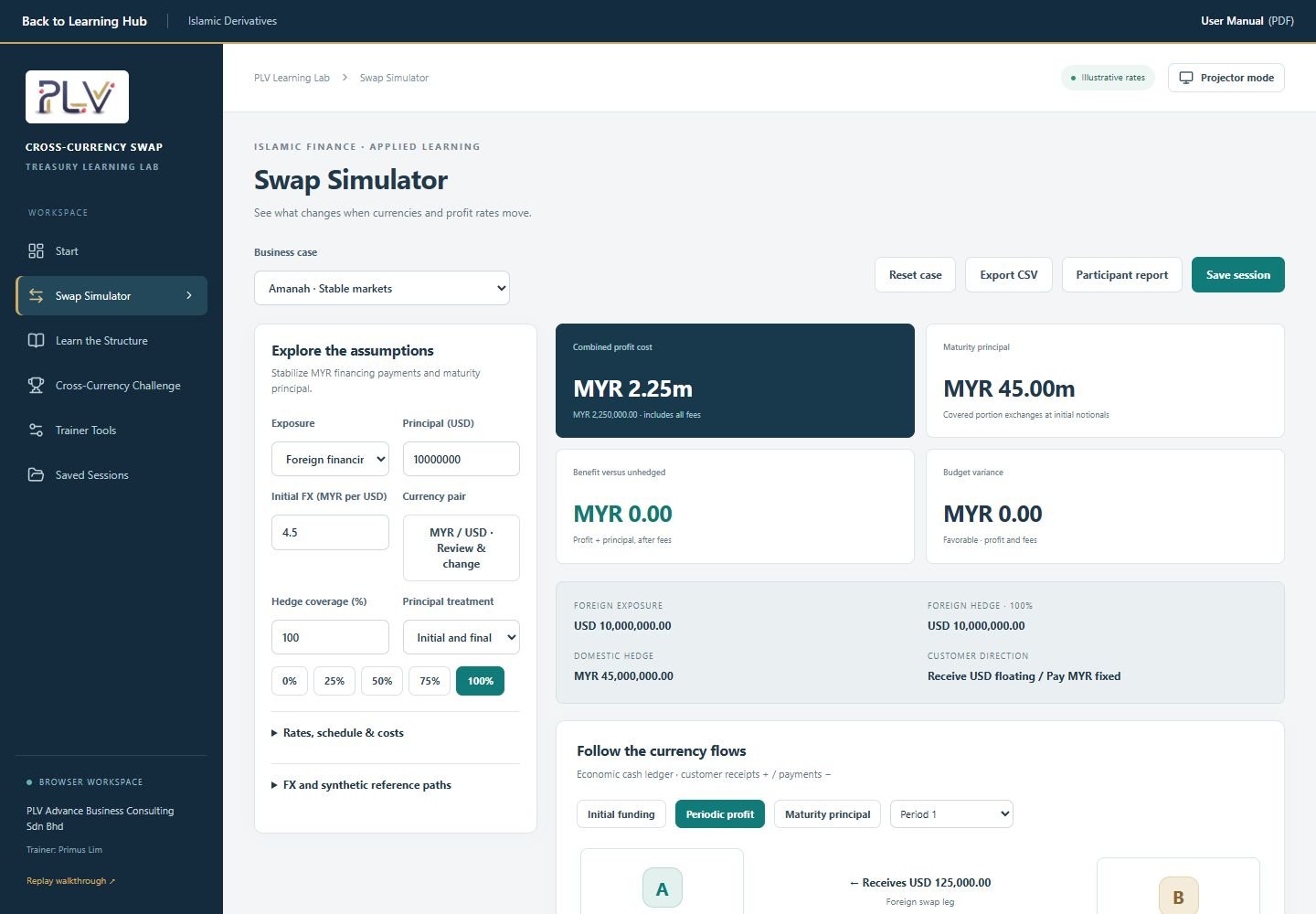Click the Start grid icon in sidebar
1316x914 pixels.
[36, 250]
